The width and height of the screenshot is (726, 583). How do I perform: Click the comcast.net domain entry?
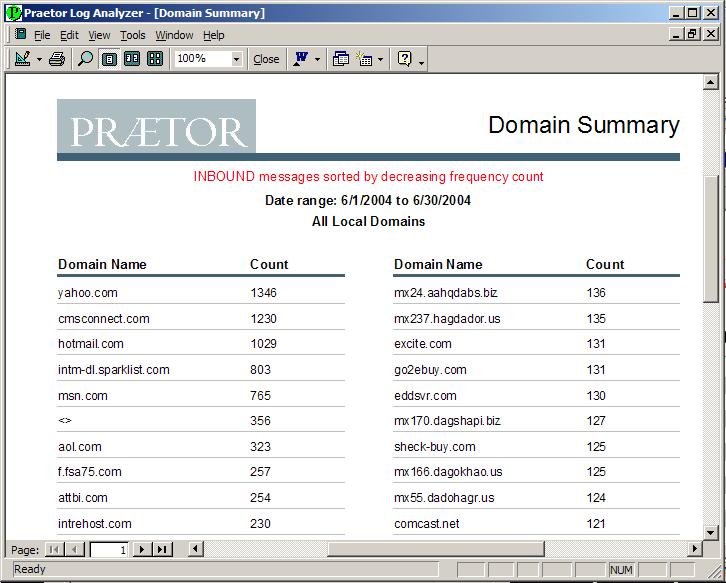tap(427, 524)
